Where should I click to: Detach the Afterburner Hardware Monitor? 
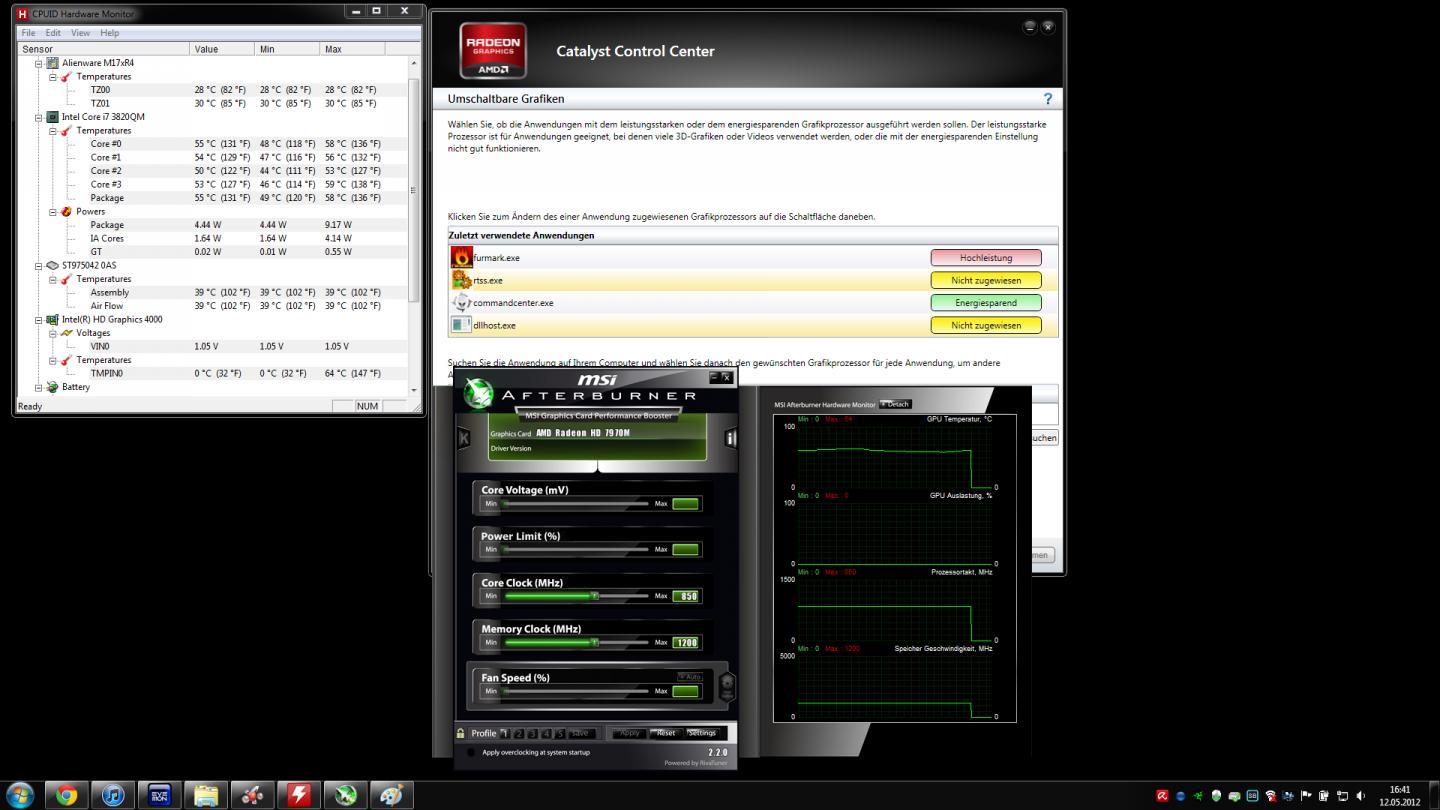[x=895, y=404]
